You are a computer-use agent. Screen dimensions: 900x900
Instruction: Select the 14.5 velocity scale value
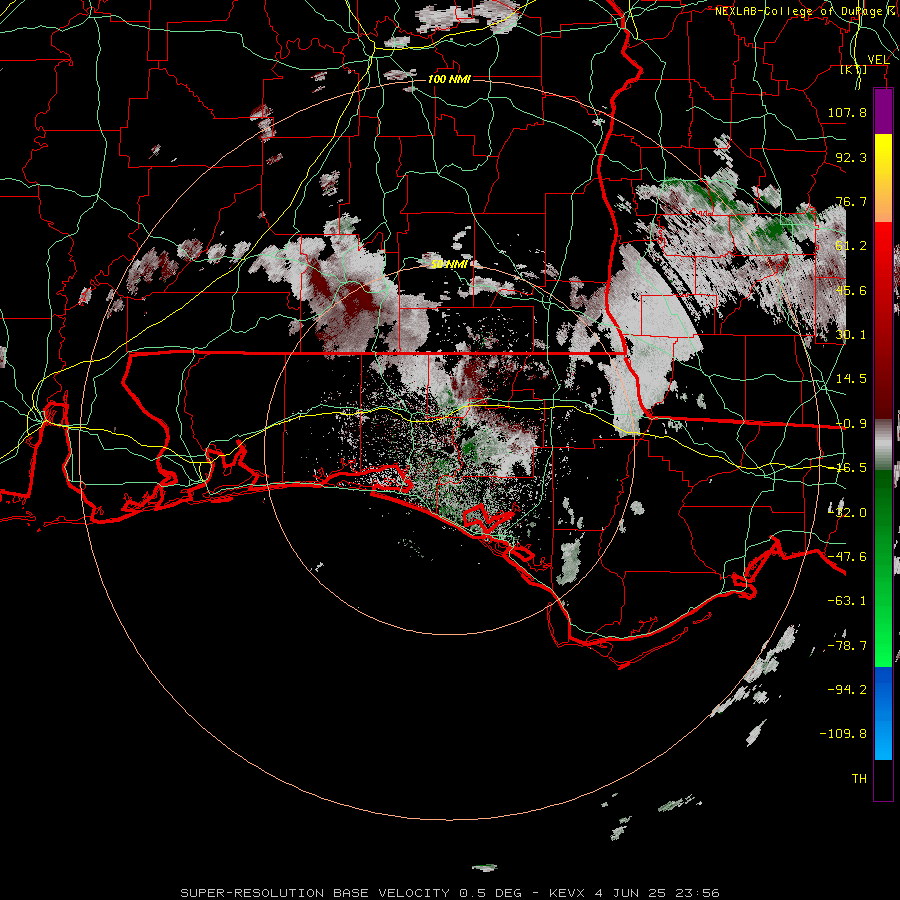tap(851, 379)
